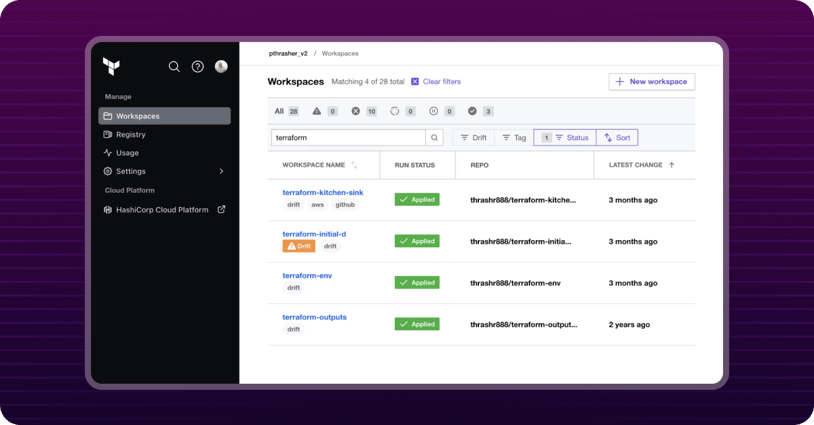814x425 pixels.
Task: Click 3 months ago for terraform-env
Action: 633,283
